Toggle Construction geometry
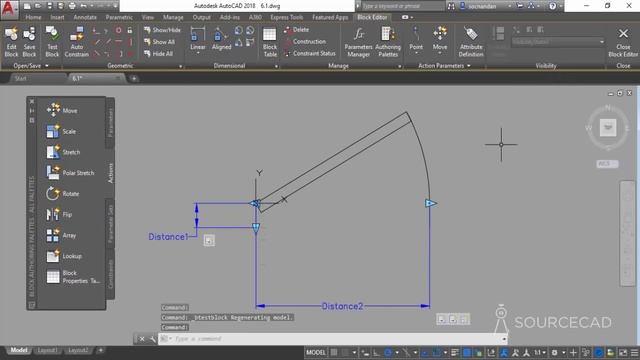 pyautogui.click(x=305, y=41)
